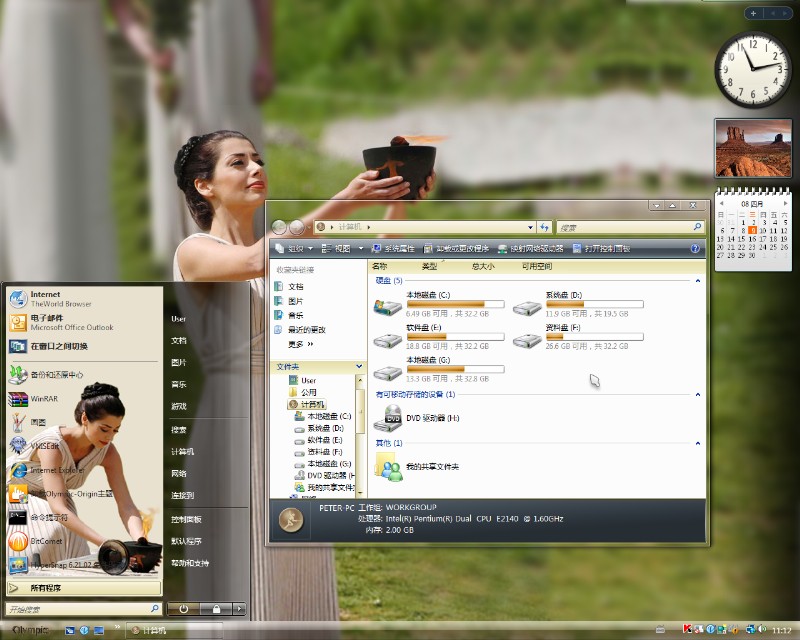Click the Explorer search field
This screenshot has width=800, height=640.
coord(631,227)
